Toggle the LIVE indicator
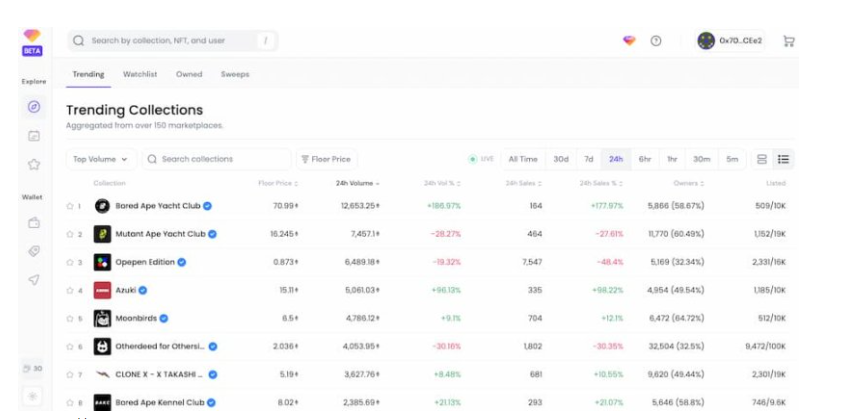The image size is (850, 419). [481, 159]
